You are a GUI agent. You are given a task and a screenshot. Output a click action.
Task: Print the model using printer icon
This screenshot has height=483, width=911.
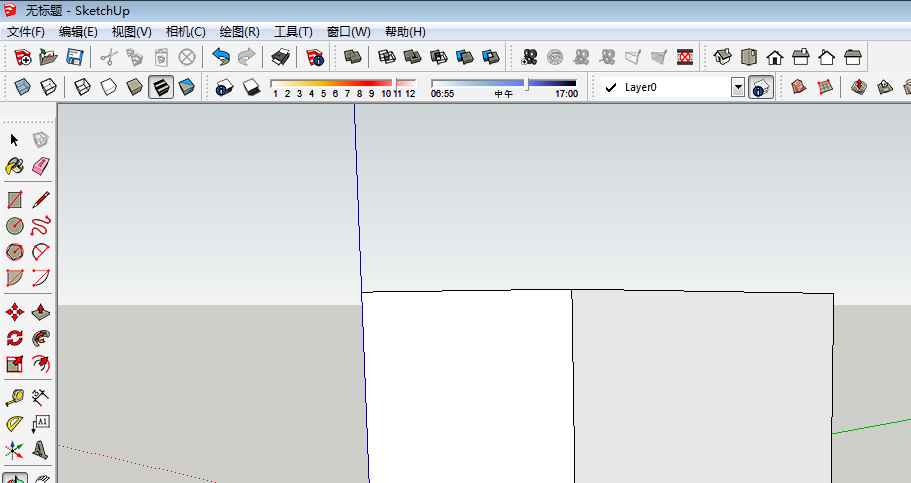coord(281,57)
